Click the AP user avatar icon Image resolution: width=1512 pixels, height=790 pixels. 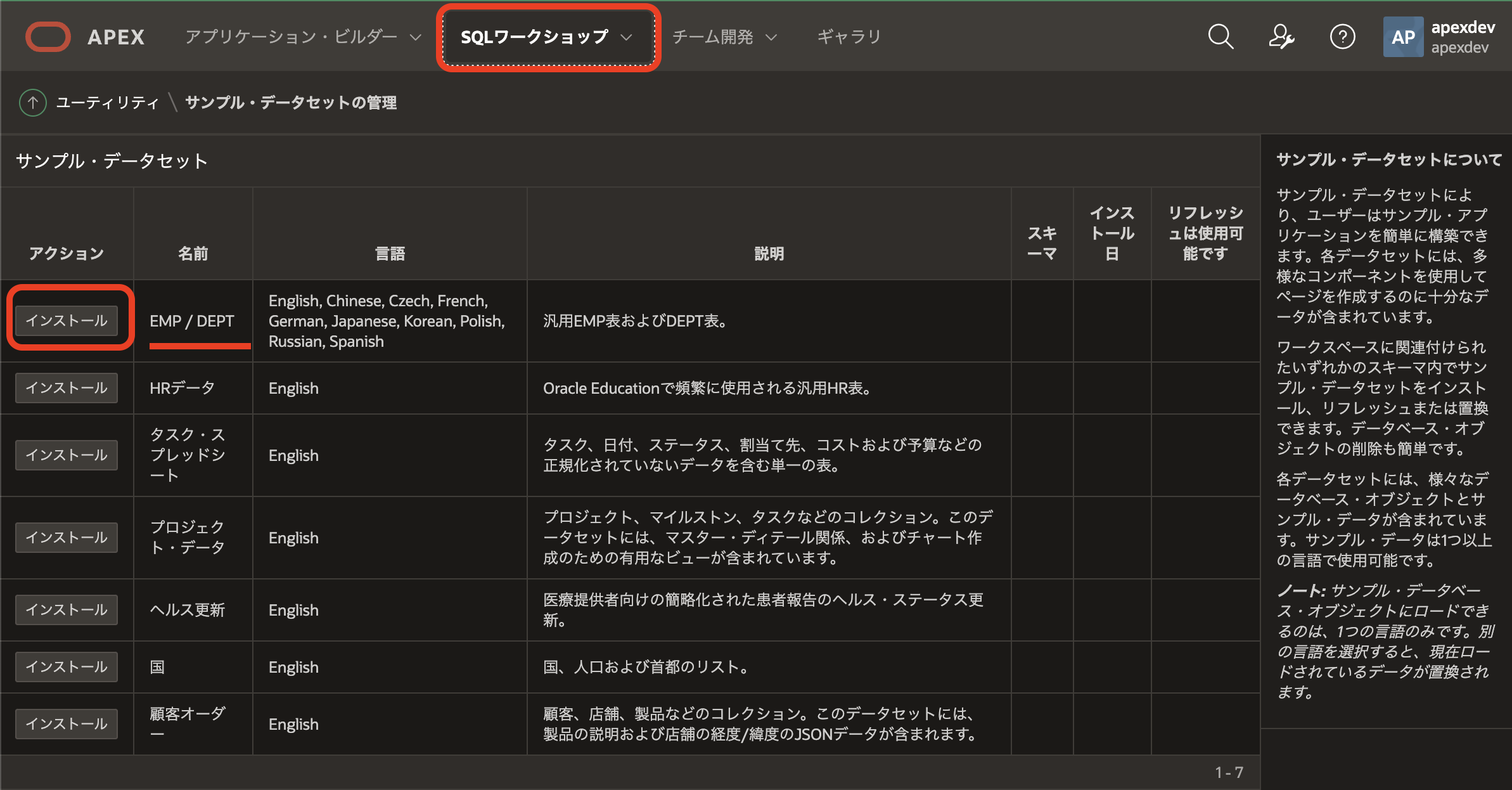(1402, 37)
